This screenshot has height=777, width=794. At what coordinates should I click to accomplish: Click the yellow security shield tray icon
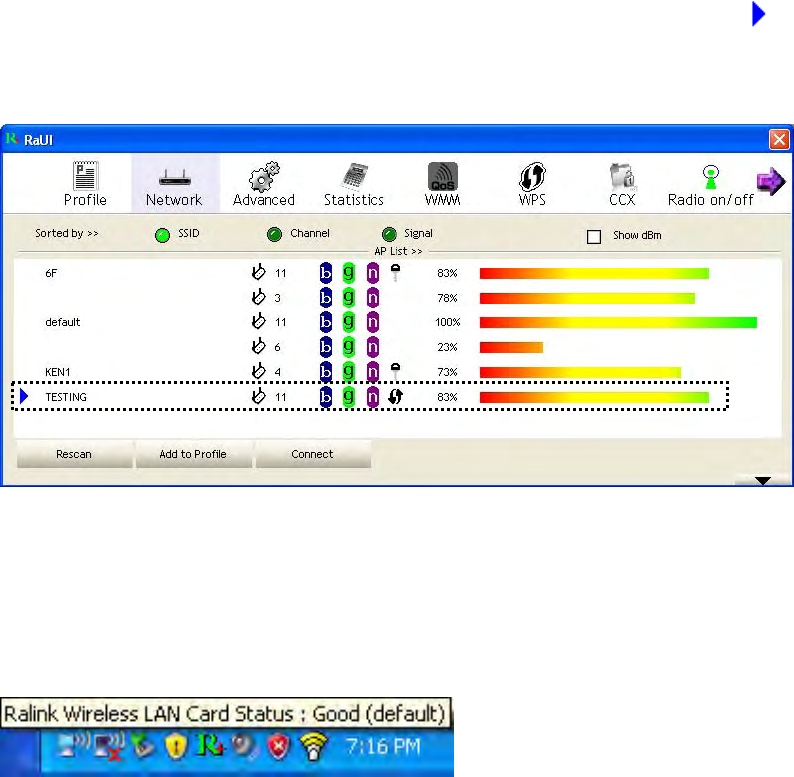coord(176,746)
